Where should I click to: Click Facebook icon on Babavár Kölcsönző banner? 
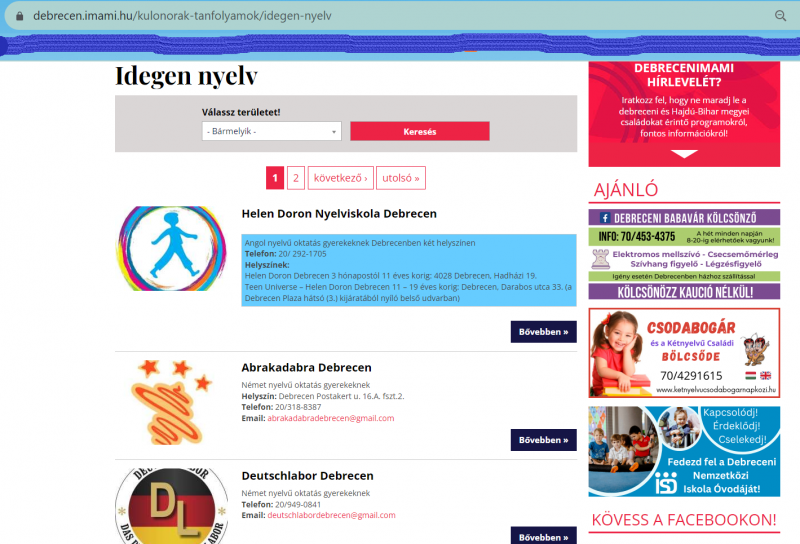pos(605,218)
